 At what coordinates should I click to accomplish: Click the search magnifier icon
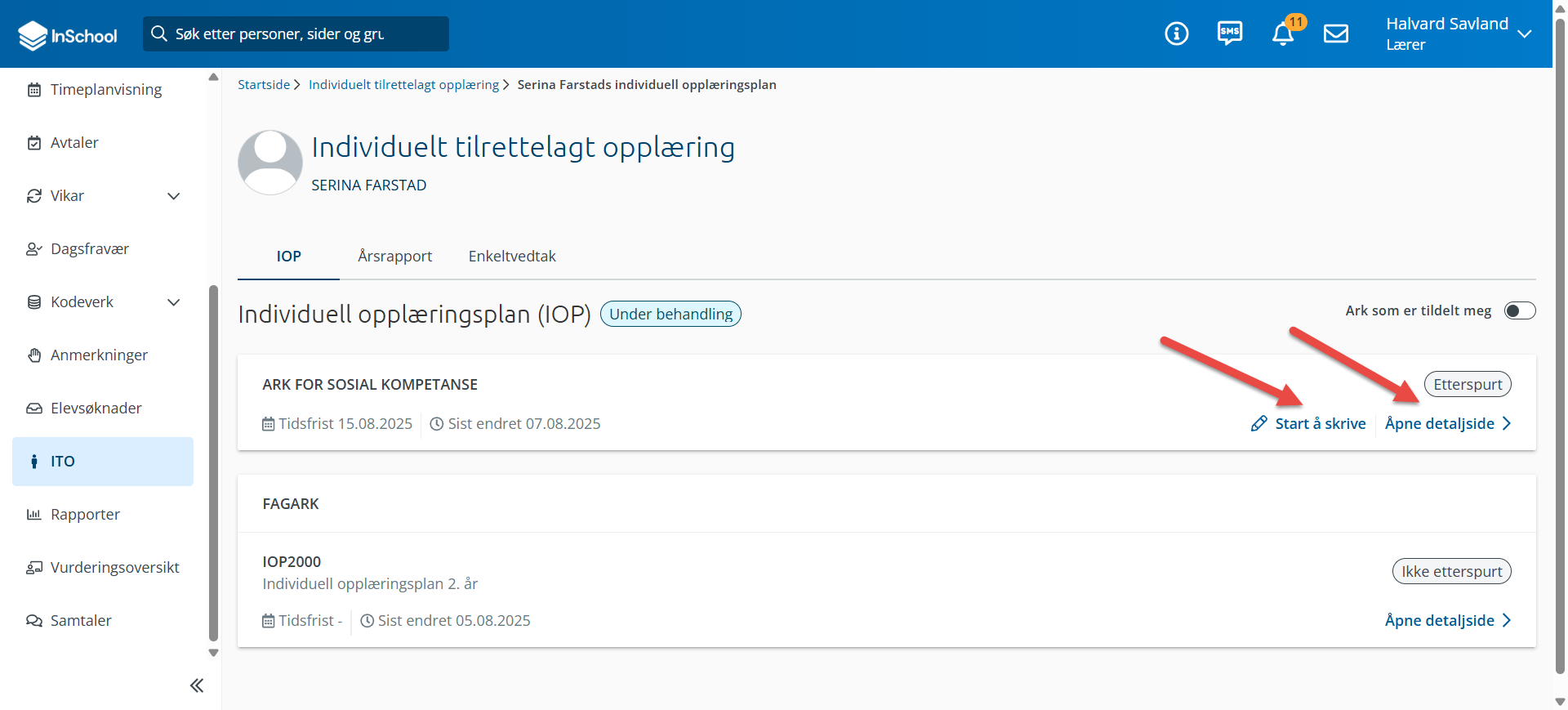[x=159, y=33]
